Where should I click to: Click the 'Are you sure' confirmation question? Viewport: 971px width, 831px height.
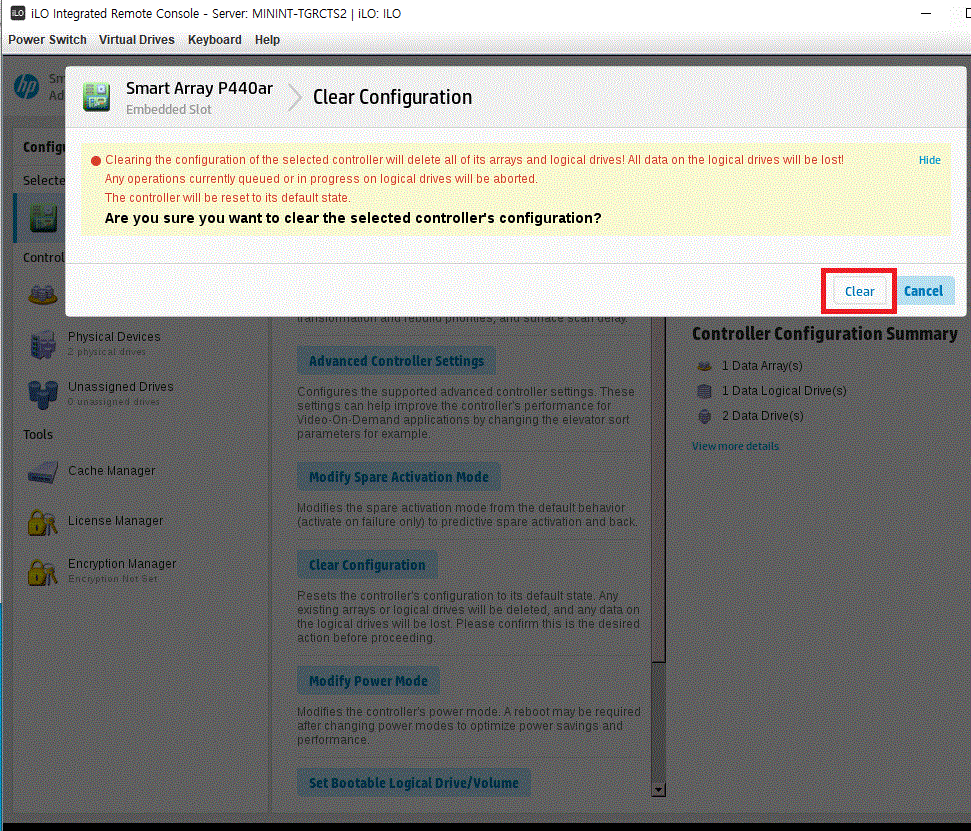pyautogui.click(x=353, y=218)
